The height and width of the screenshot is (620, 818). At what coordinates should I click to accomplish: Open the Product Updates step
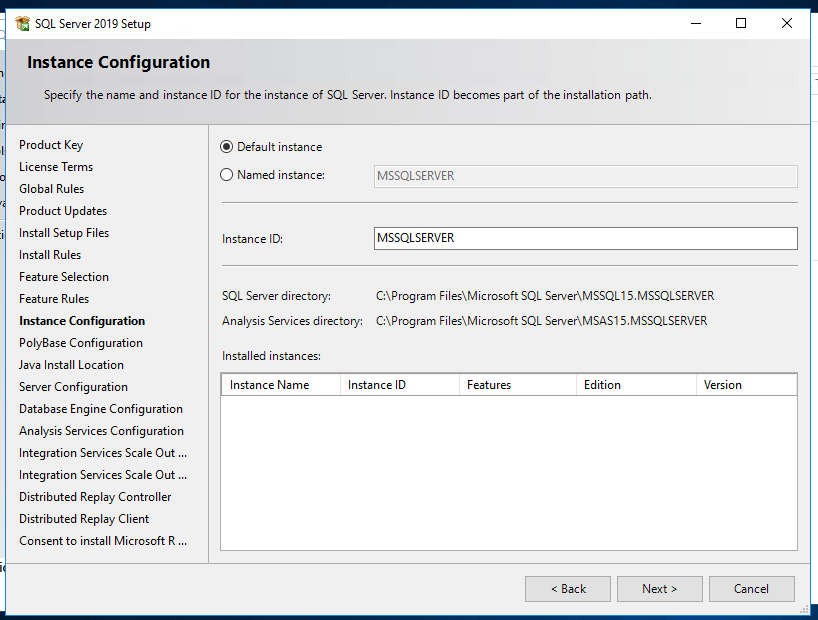tap(63, 211)
